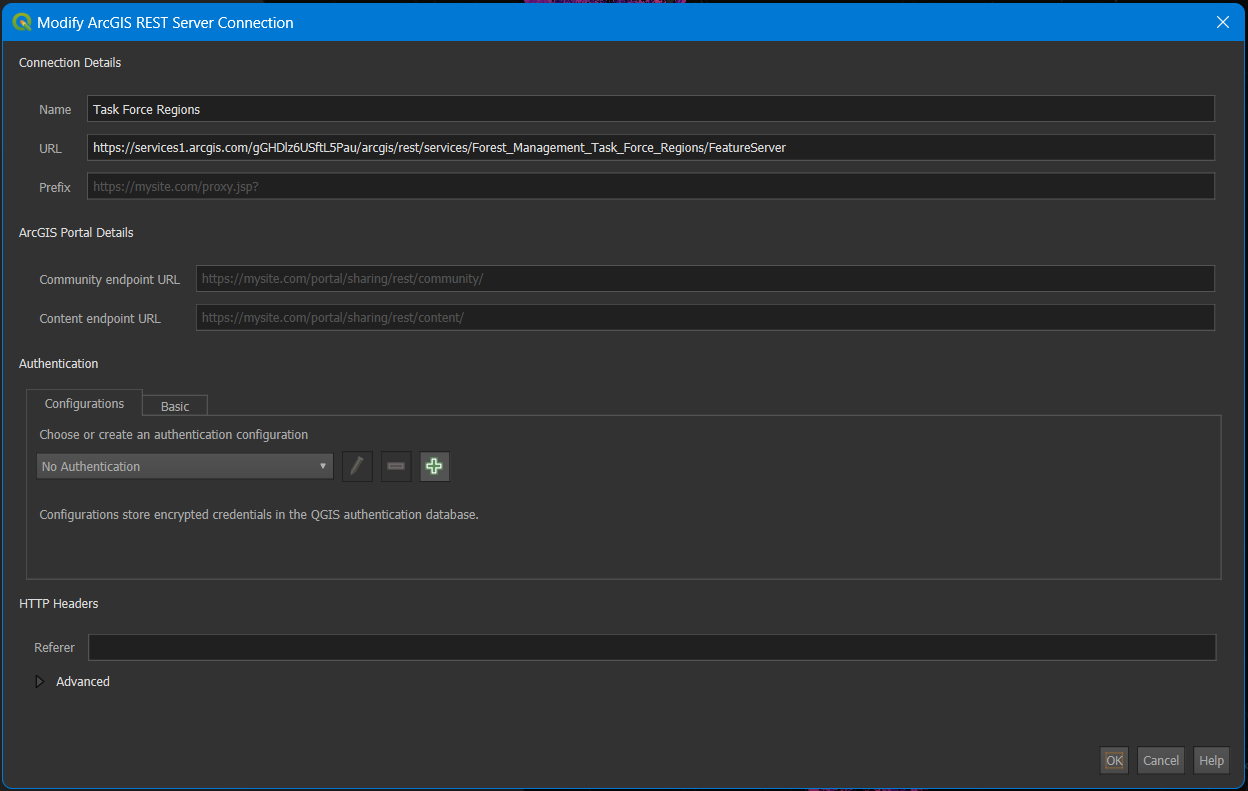Screen dimensions: 1248x791
Task: Click the minus icon to remove authentication configuration
Action: [395, 466]
